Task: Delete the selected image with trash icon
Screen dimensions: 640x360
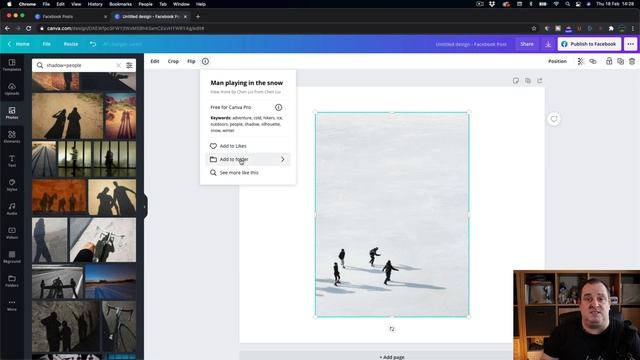Action: point(632,61)
